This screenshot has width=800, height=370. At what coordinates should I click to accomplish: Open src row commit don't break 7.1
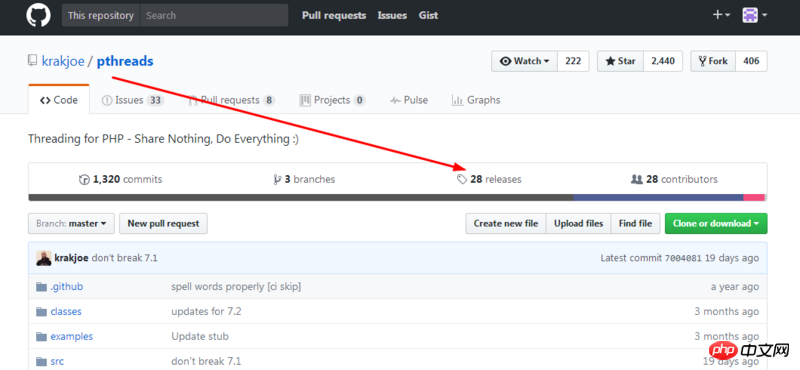coord(206,361)
